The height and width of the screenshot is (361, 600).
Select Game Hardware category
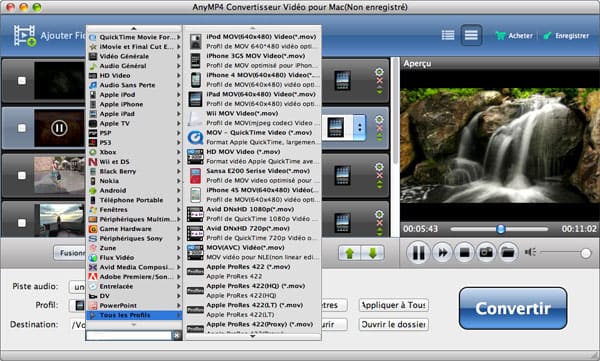(135, 229)
